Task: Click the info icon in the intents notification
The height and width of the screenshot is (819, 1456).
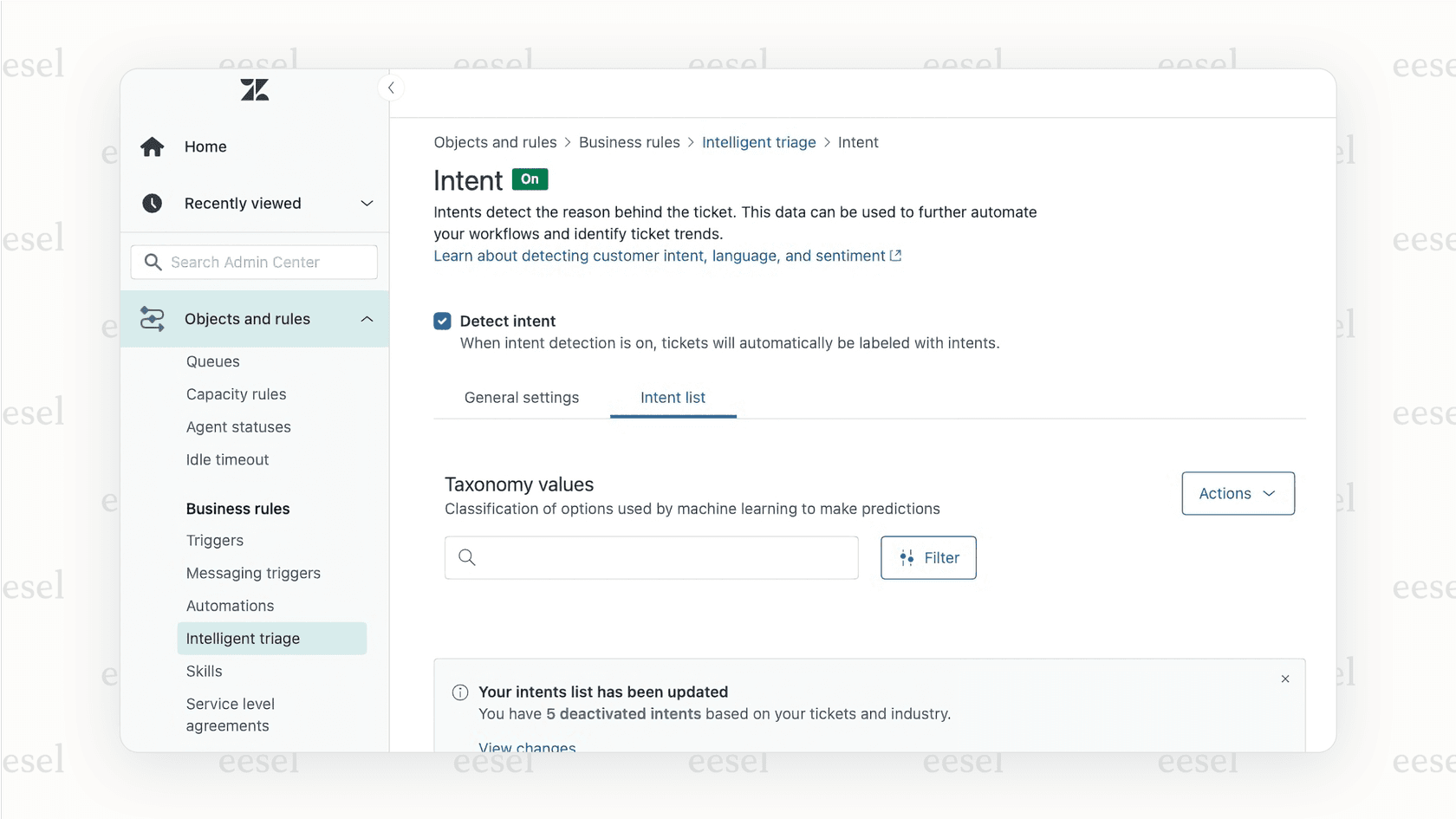Action: click(x=459, y=692)
